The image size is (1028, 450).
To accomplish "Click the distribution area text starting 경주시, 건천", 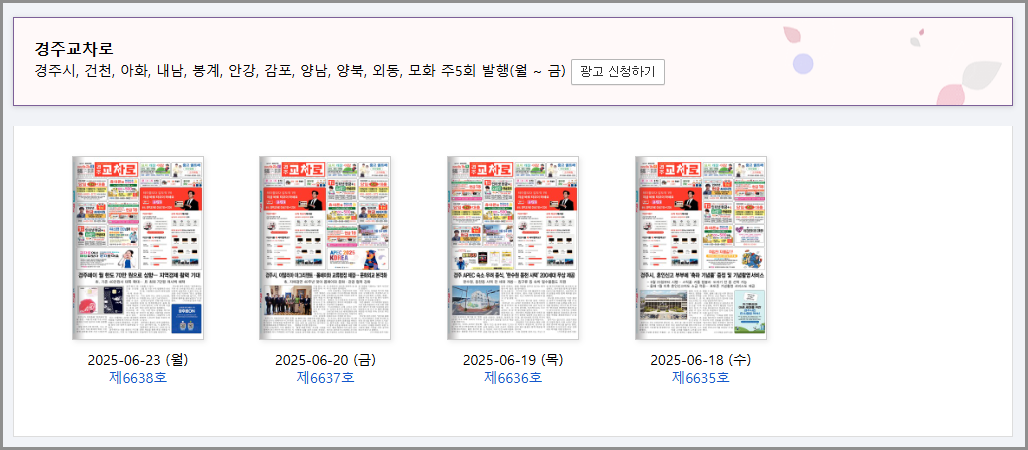I will tap(300, 71).
